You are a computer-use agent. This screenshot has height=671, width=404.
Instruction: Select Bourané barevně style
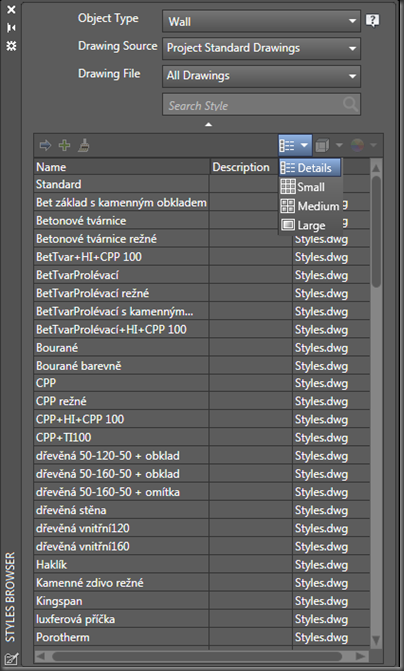pos(122,366)
